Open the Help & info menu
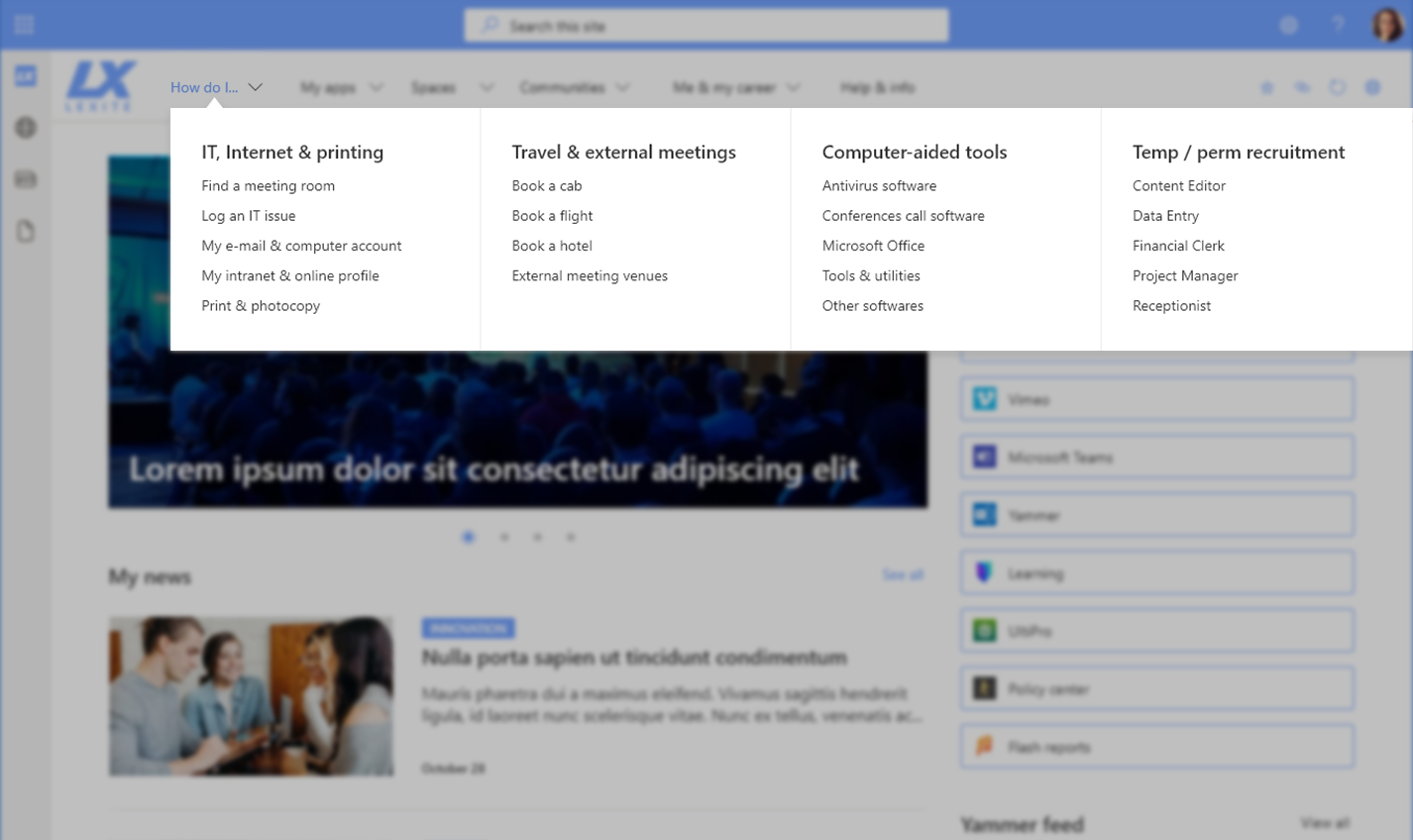The height and width of the screenshot is (840, 1413). [x=876, y=87]
